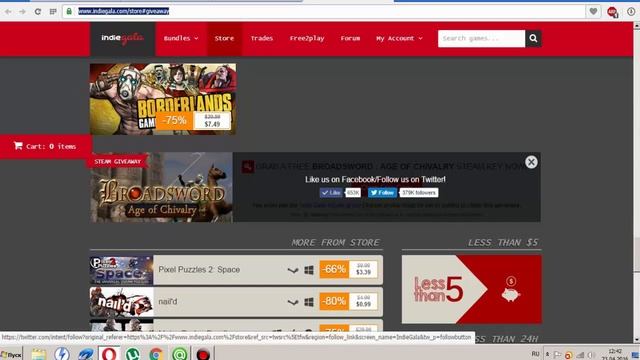
Task: Open the Less than 5 banner
Action: point(471,289)
